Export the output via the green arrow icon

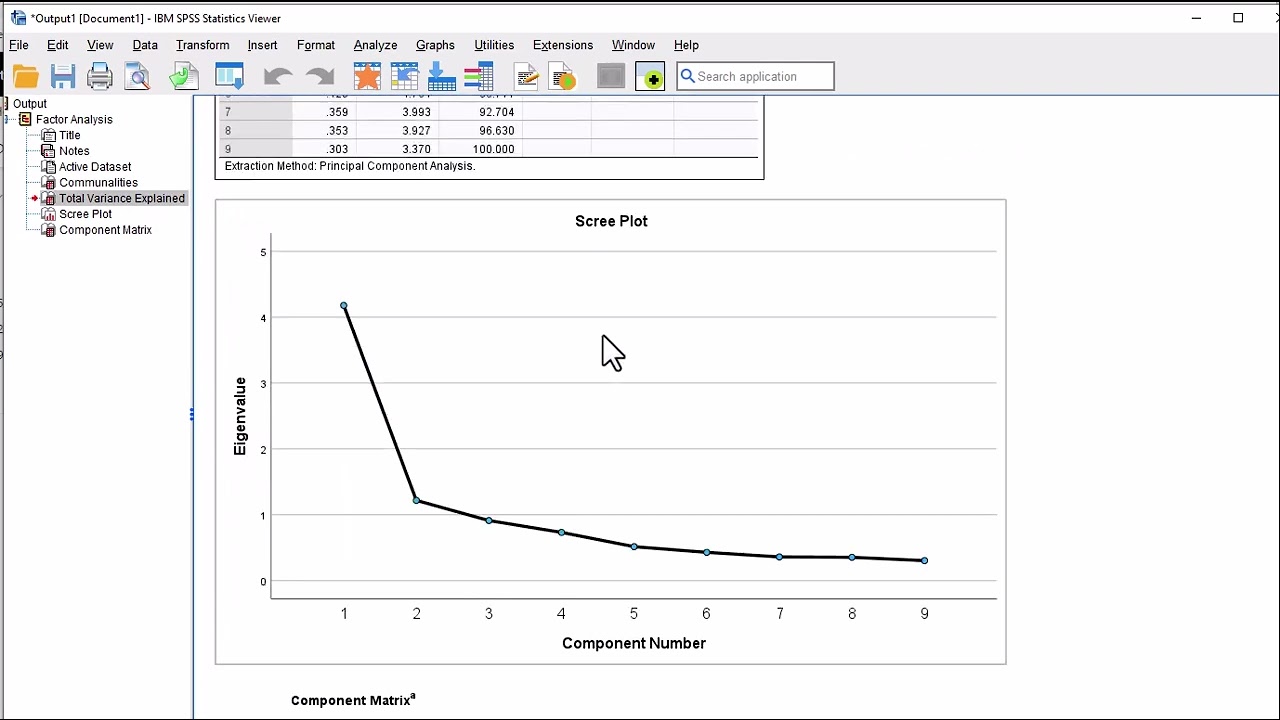tap(184, 76)
